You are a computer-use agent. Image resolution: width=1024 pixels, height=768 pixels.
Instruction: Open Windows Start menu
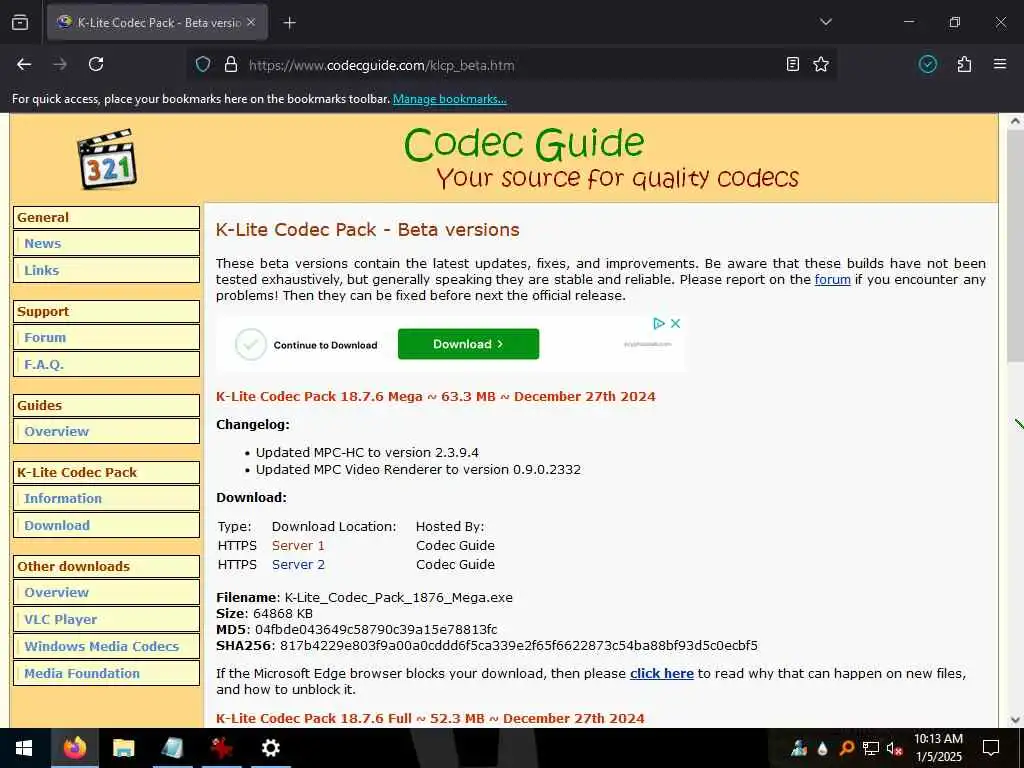point(24,748)
